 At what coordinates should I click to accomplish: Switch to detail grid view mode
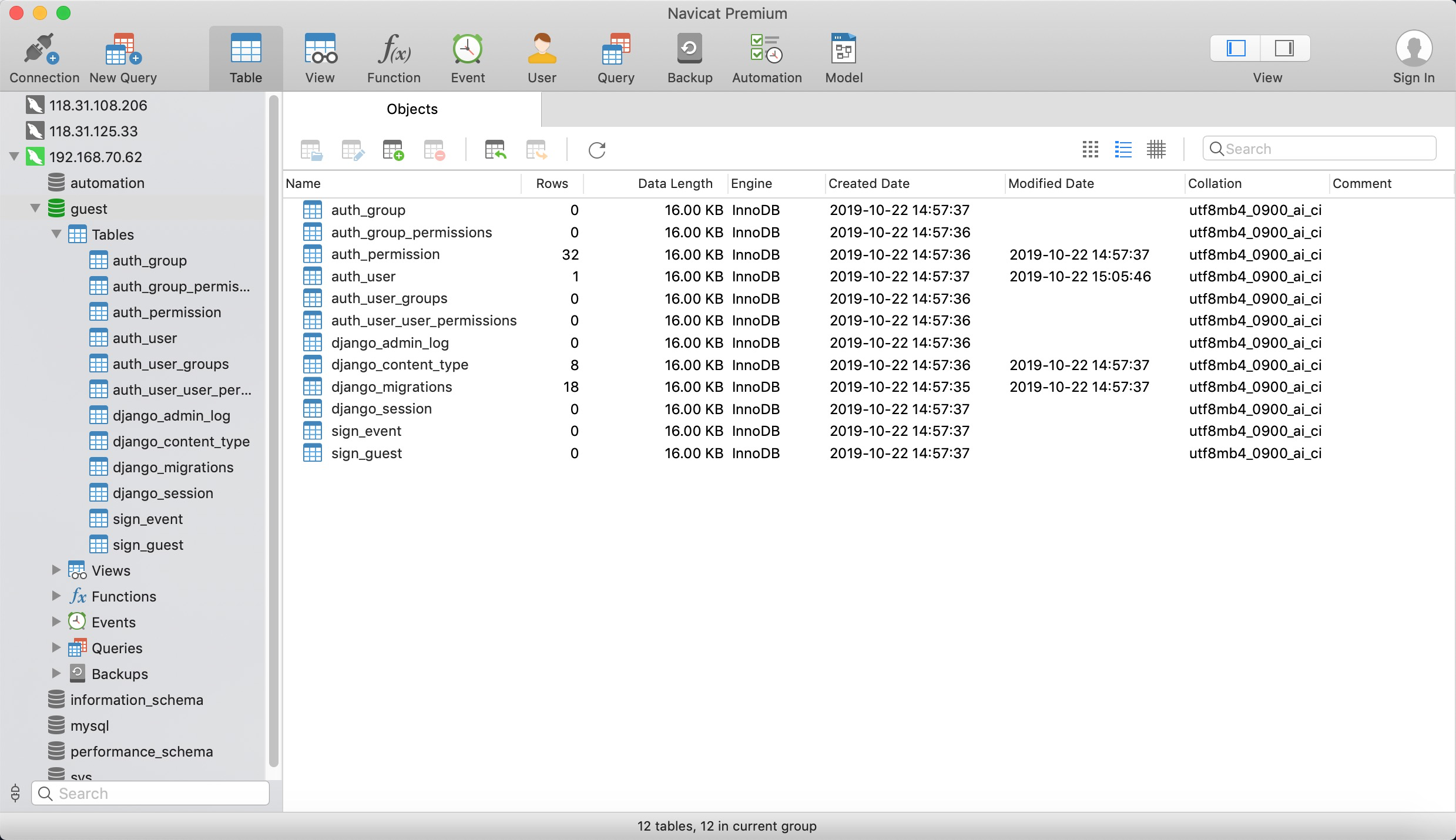[1156, 149]
